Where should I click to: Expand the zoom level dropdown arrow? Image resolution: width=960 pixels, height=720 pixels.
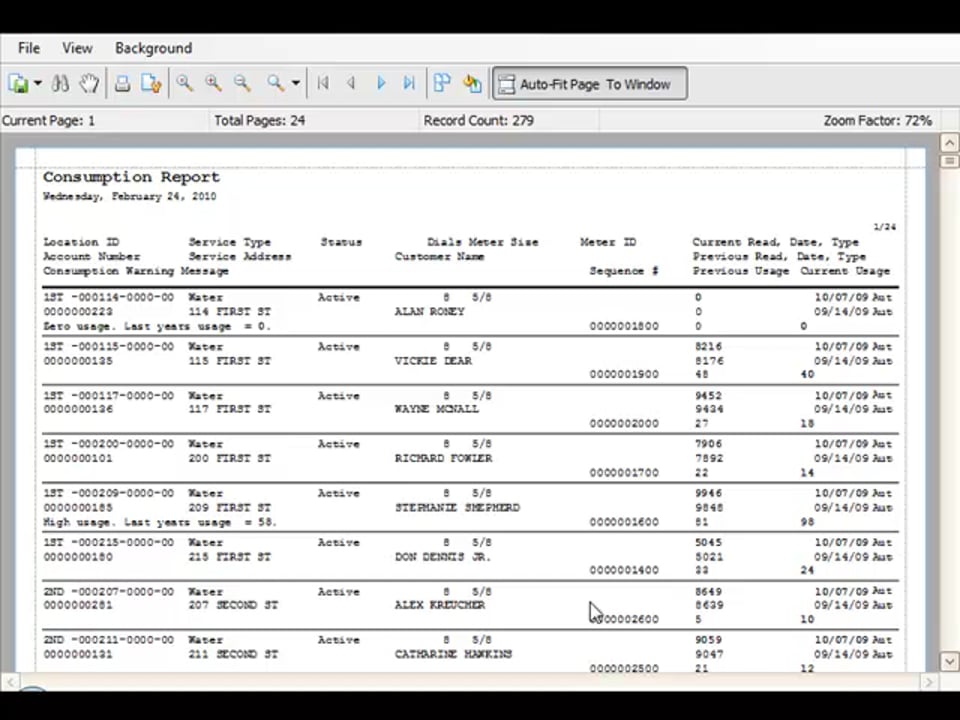point(296,84)
